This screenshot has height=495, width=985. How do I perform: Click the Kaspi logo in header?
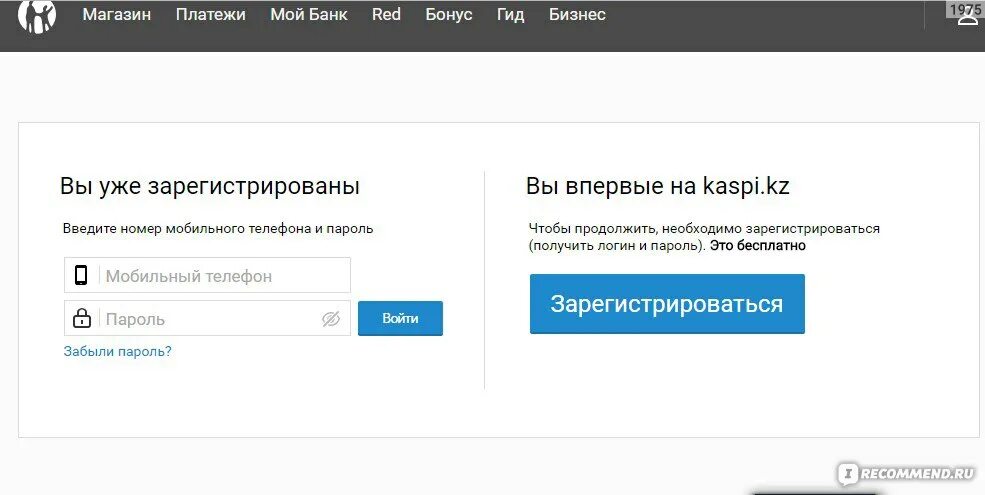pos(36,16)
